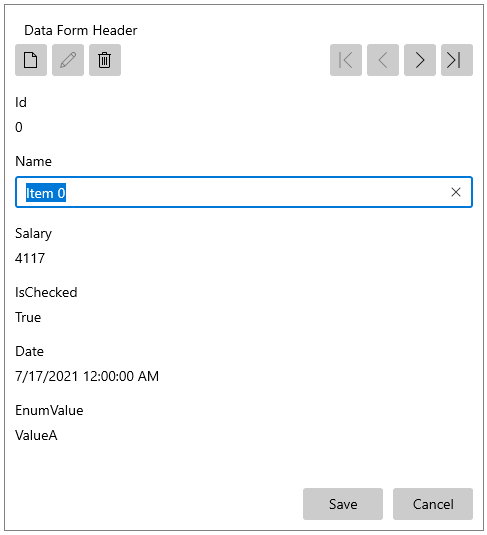487x535 pixels.
Task: Click the highlighted Item 0 text
Action: [x=46, y=193]
